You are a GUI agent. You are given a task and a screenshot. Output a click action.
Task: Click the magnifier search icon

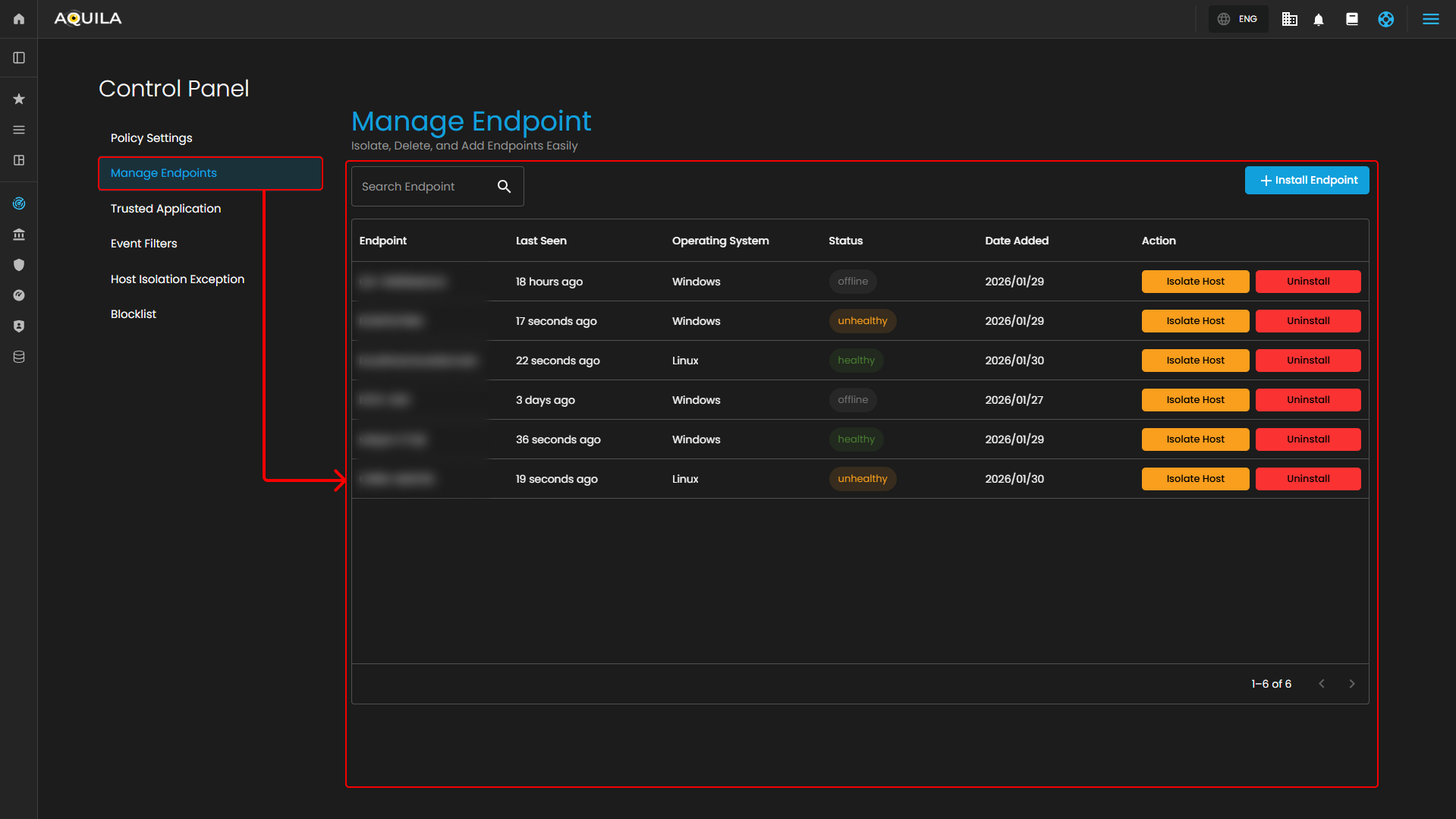point(504,187)
